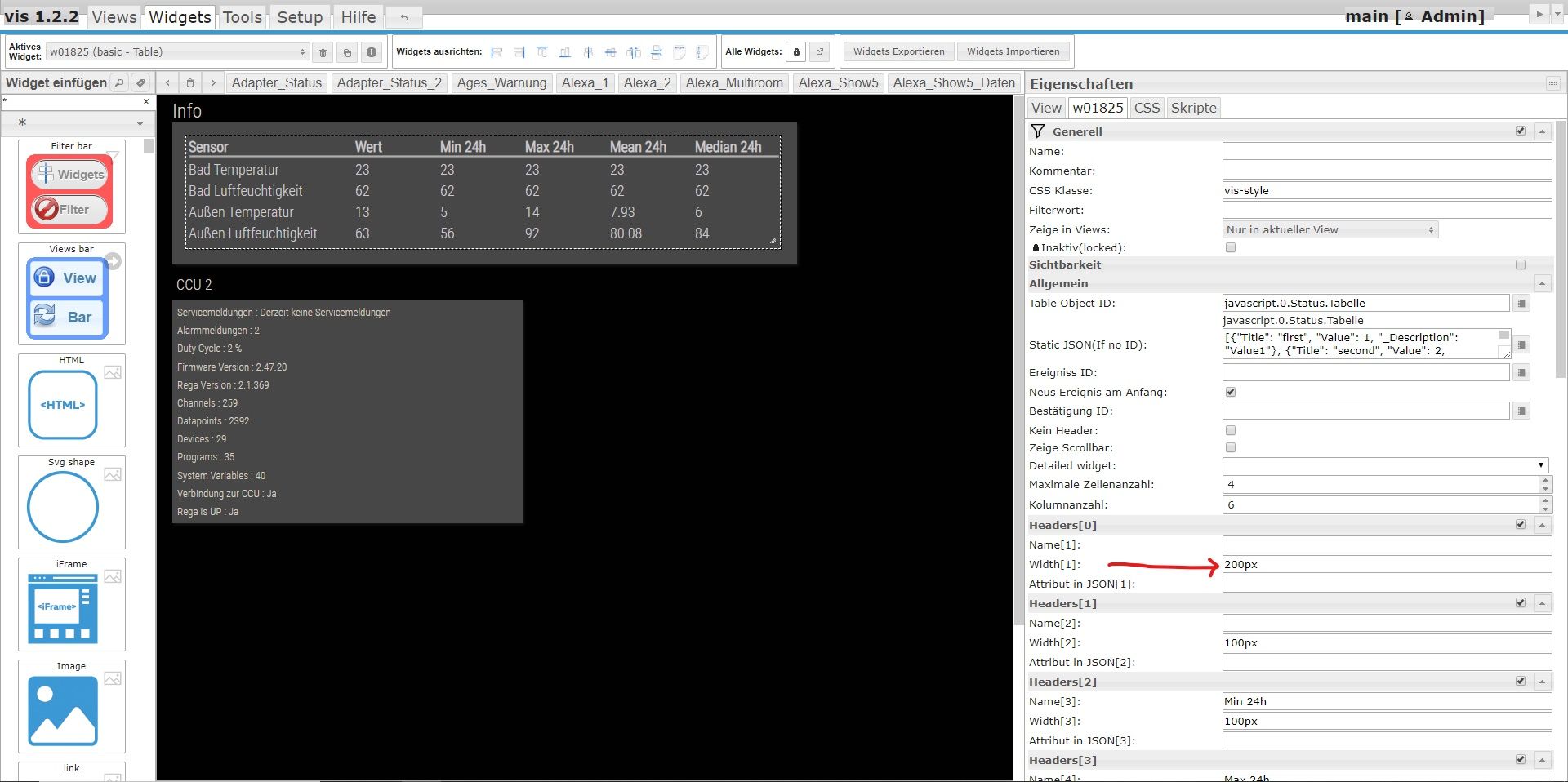Select the iFrame widget icon
Image resolution: width=1568 pixels, height=782 pixels.
[x=61, y=607]
